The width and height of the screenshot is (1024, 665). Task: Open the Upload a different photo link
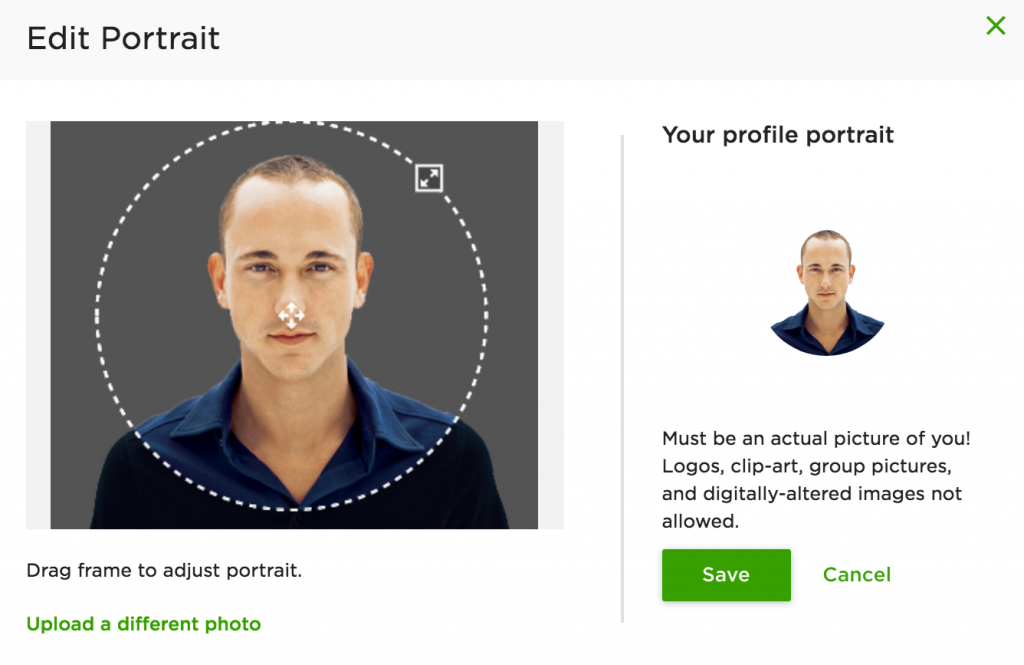[143, 624]
